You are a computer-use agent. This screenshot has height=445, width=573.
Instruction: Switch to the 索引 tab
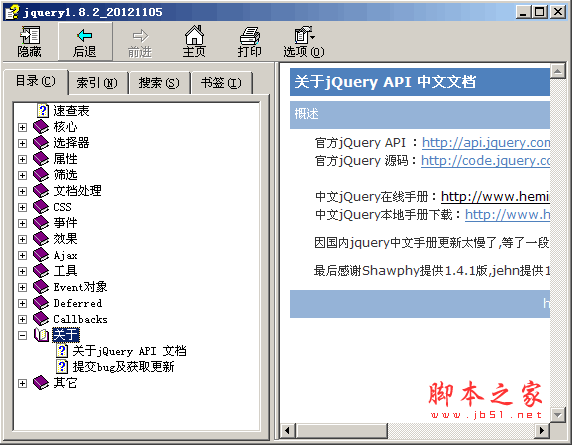click(97, 83)
